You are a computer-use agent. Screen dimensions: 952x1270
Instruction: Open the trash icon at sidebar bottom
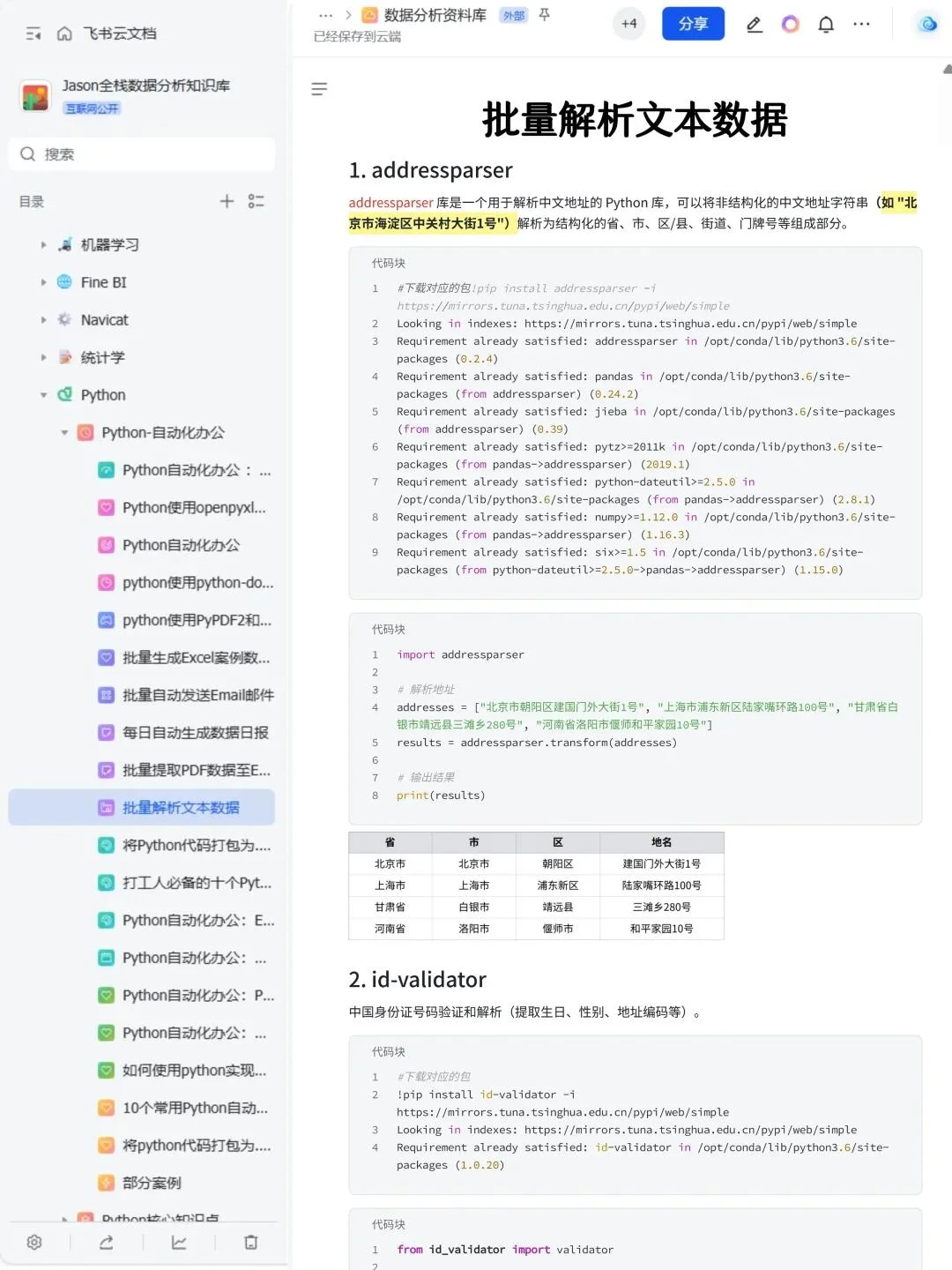click(x=250, y=1242)
